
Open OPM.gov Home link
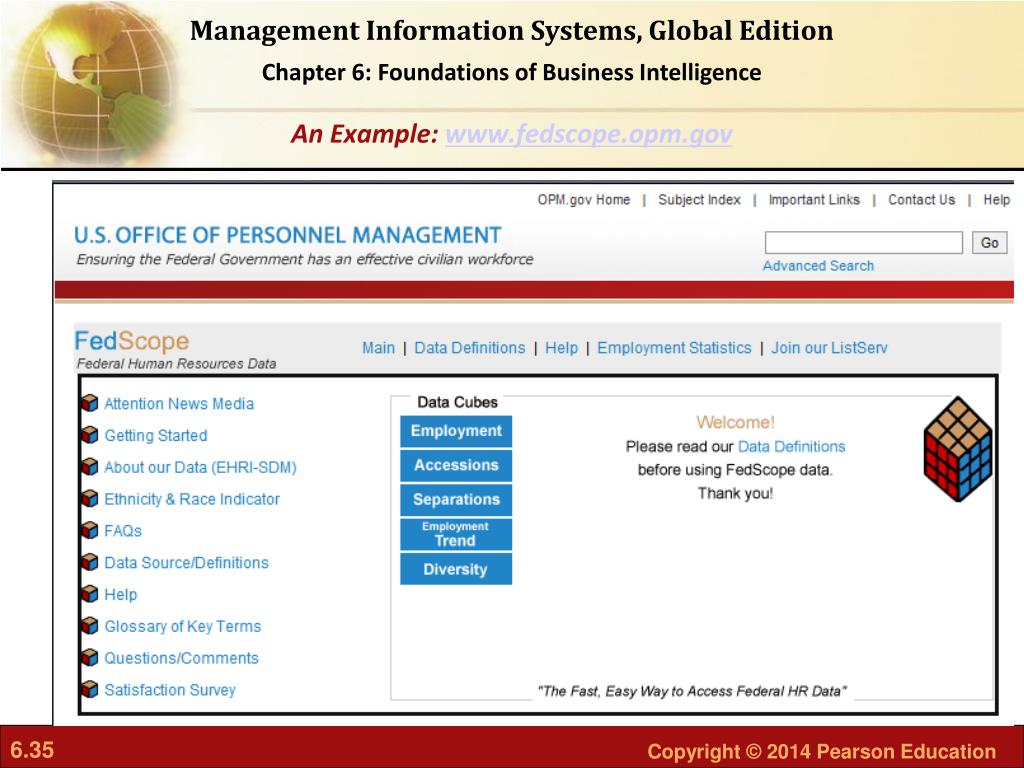(584, 200)
